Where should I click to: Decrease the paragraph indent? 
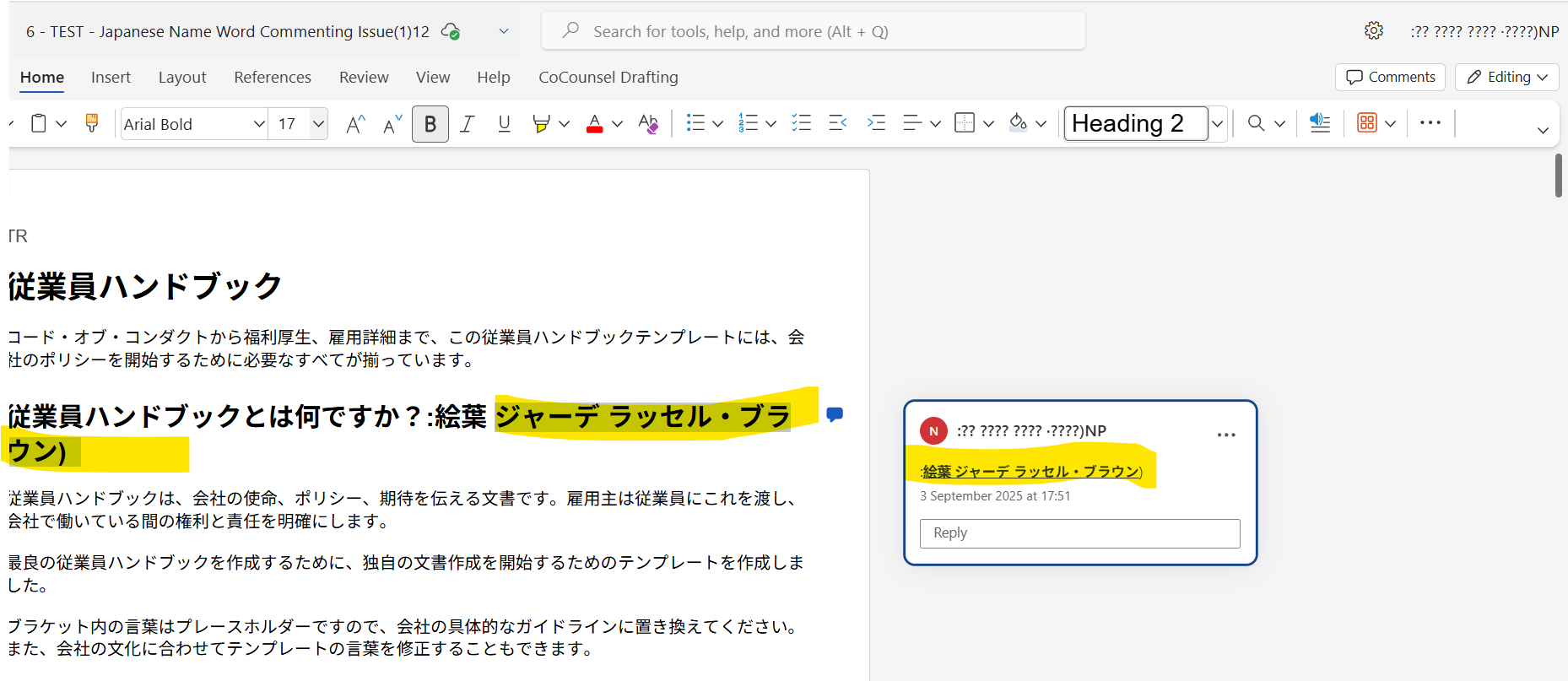pos(838,123)
